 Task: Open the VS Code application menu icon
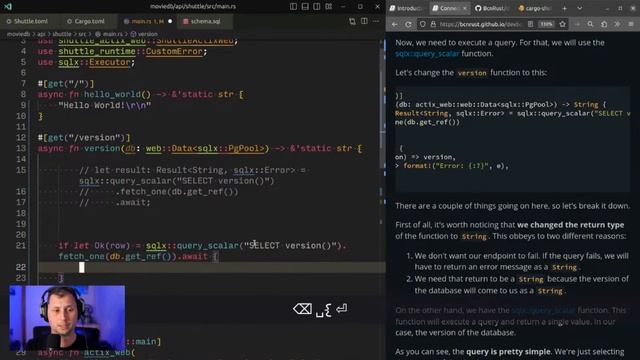8,7
